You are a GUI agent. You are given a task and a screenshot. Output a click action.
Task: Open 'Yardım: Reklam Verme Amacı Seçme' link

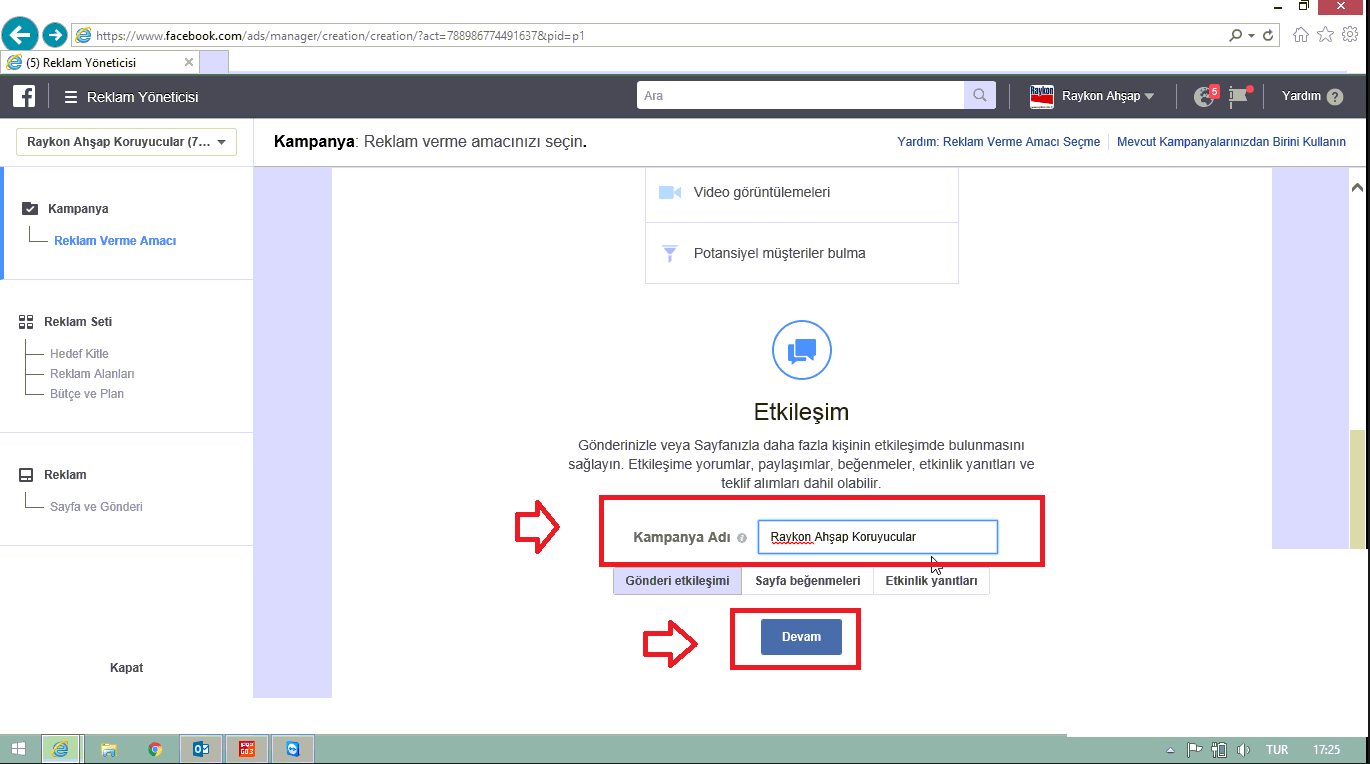click(998, 142)
